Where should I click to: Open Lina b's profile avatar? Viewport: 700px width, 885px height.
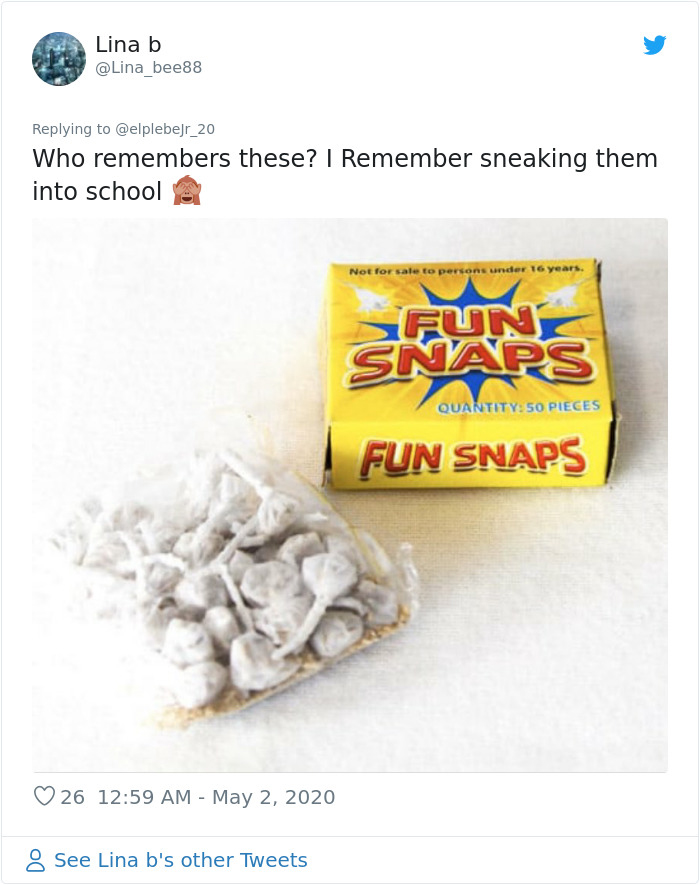click(x=59, y=59)
